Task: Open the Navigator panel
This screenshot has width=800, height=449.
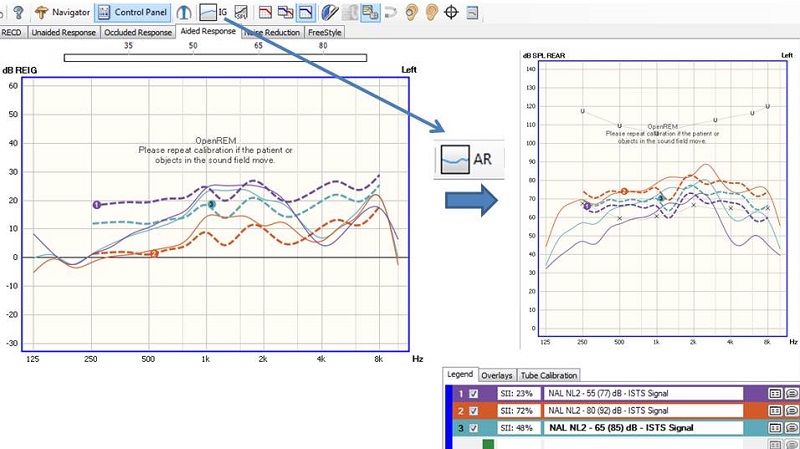Action: pos(62,12)
